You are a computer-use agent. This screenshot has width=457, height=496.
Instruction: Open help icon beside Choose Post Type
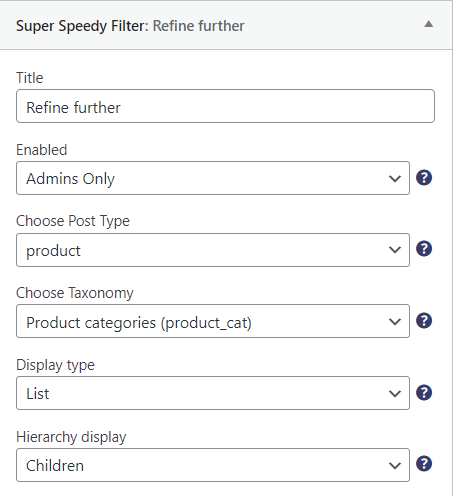424,249
